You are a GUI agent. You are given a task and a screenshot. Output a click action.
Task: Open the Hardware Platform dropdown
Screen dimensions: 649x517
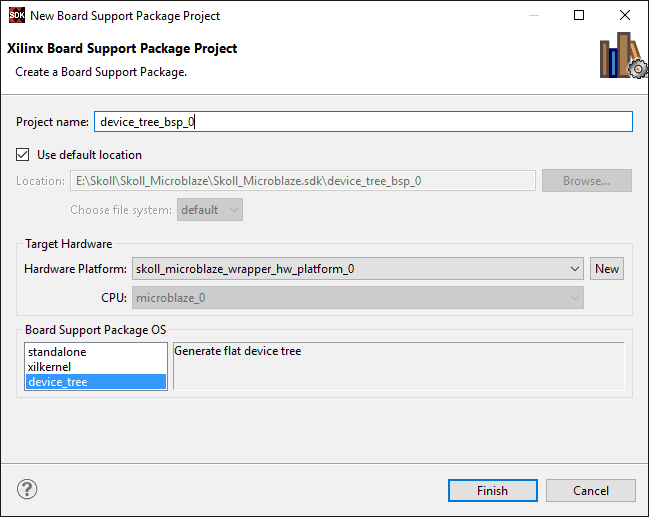573,268
